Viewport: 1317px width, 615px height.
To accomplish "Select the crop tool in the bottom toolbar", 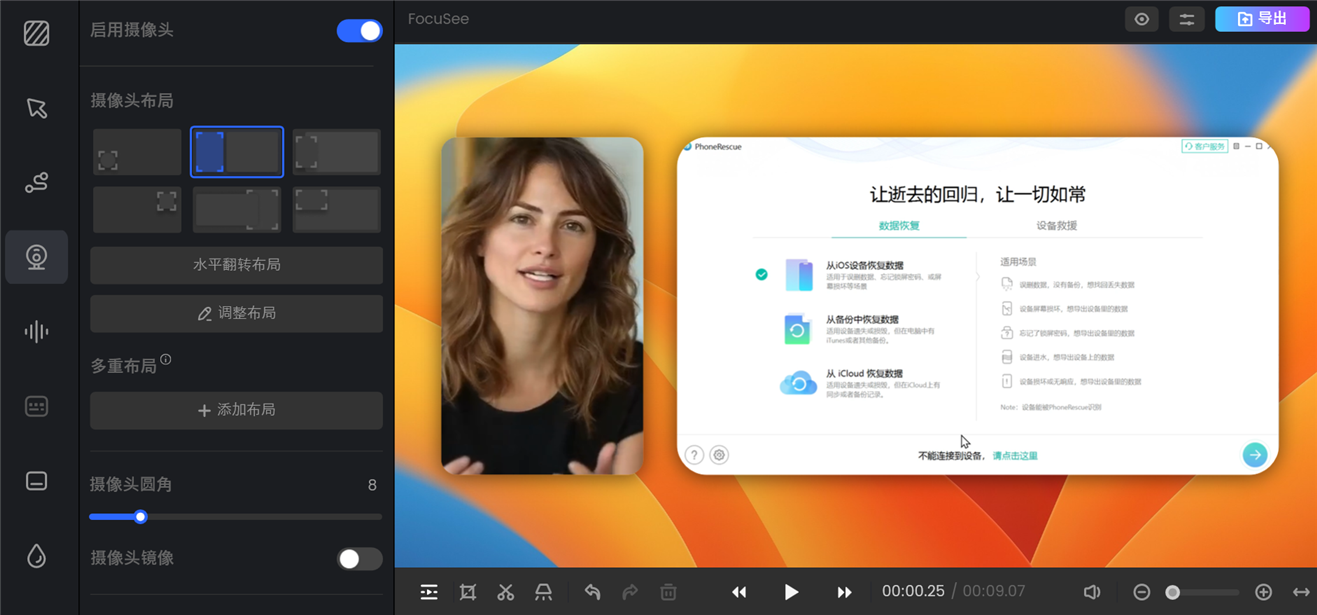I will (467, 592).
